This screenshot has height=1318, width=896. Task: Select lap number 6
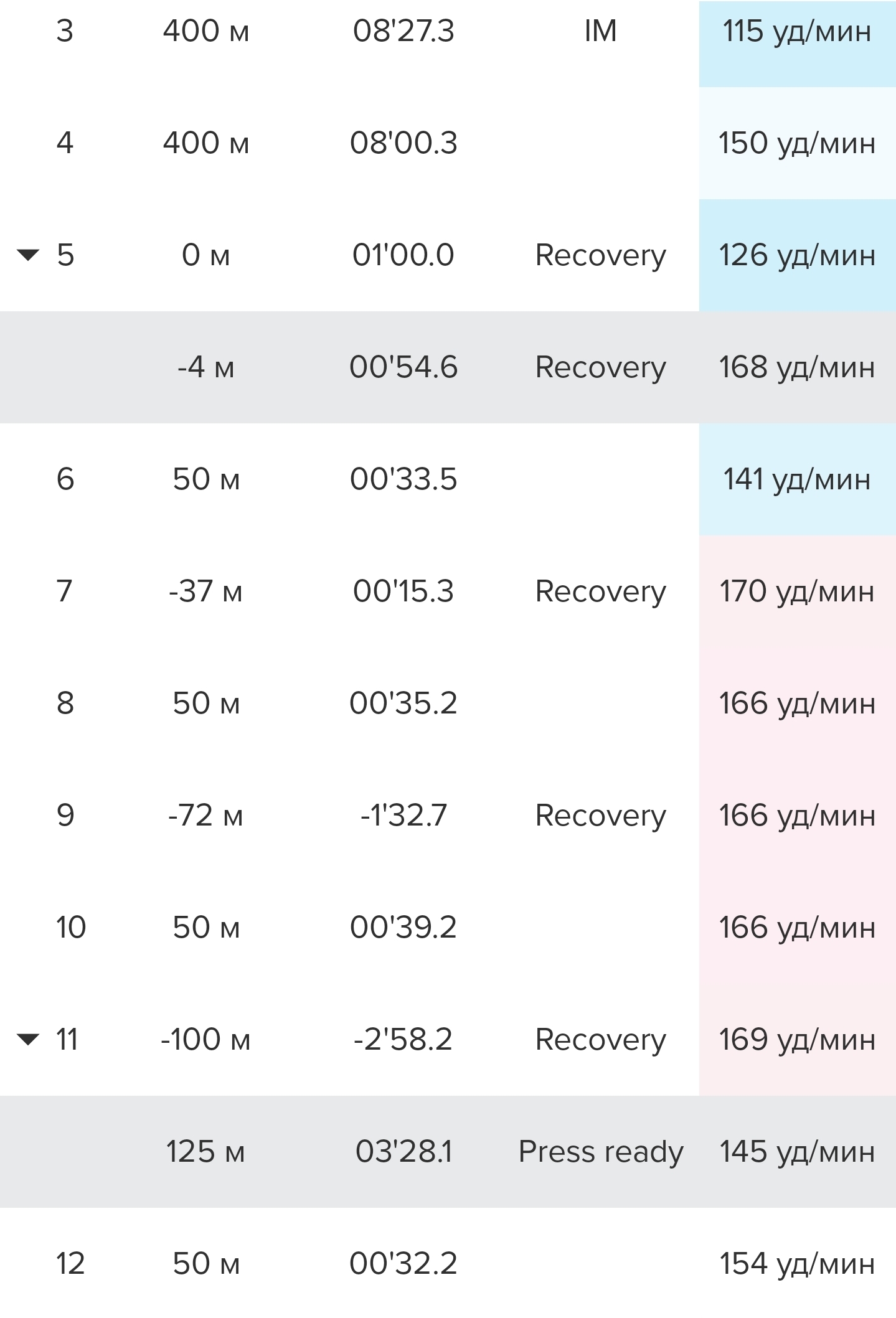point(65,479)
